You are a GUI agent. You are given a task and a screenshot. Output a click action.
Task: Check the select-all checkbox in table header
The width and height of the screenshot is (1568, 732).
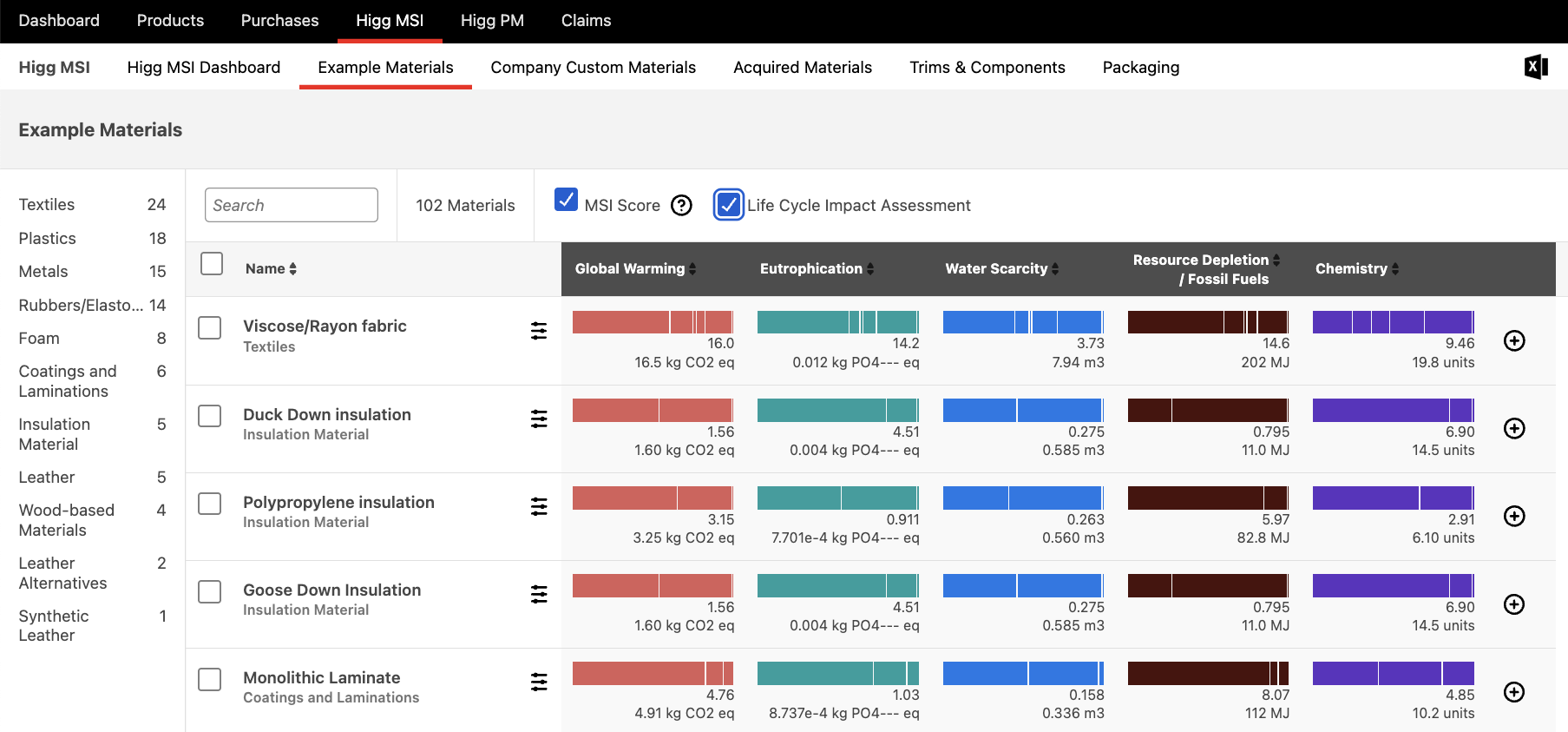click(212, 263)
